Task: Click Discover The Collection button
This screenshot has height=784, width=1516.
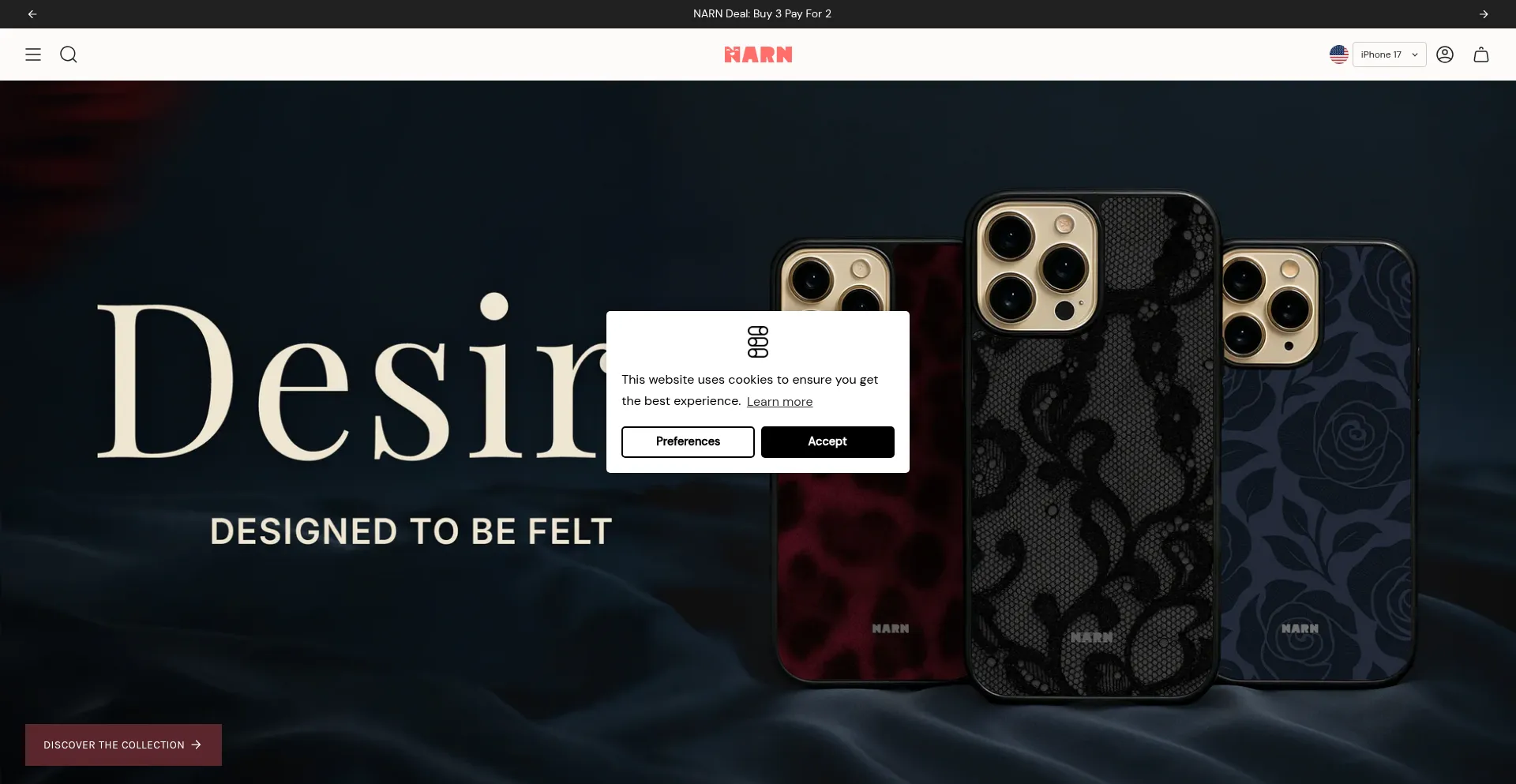Action: point(123,745)
